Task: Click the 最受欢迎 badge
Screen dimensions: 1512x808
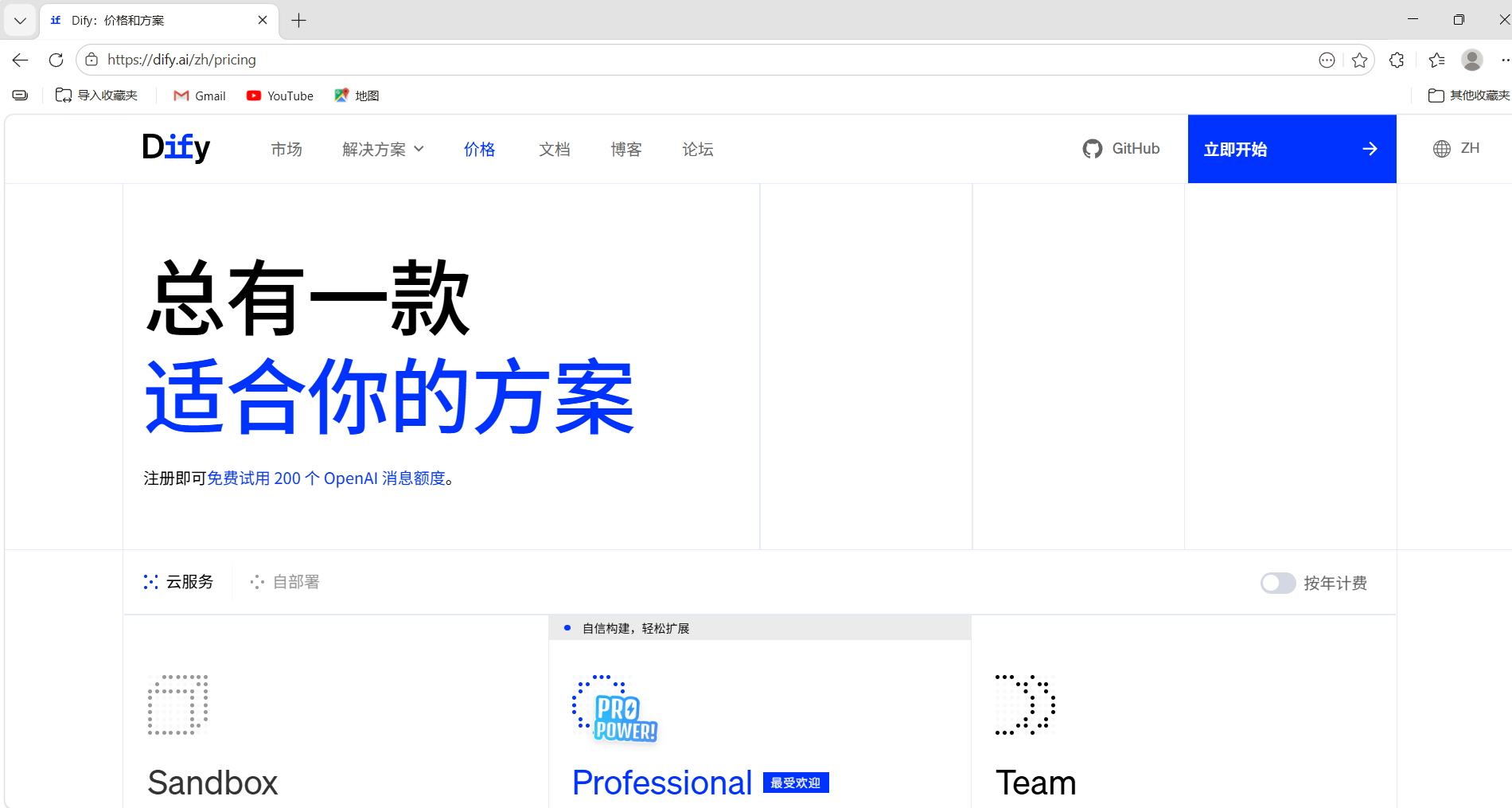Action: pos(796,783)
